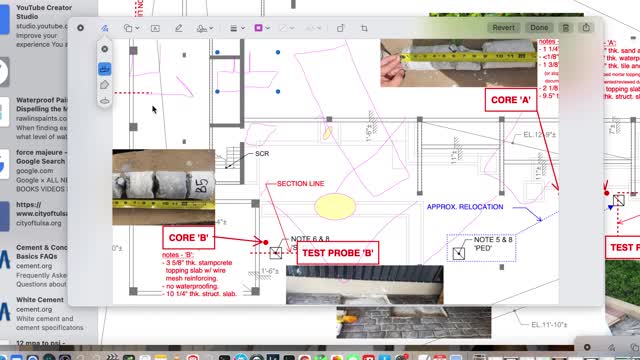This screenshot has height=360, width=640.
Task: Open the Shapes dropdown arrow
Action: (x=138, y=28)
